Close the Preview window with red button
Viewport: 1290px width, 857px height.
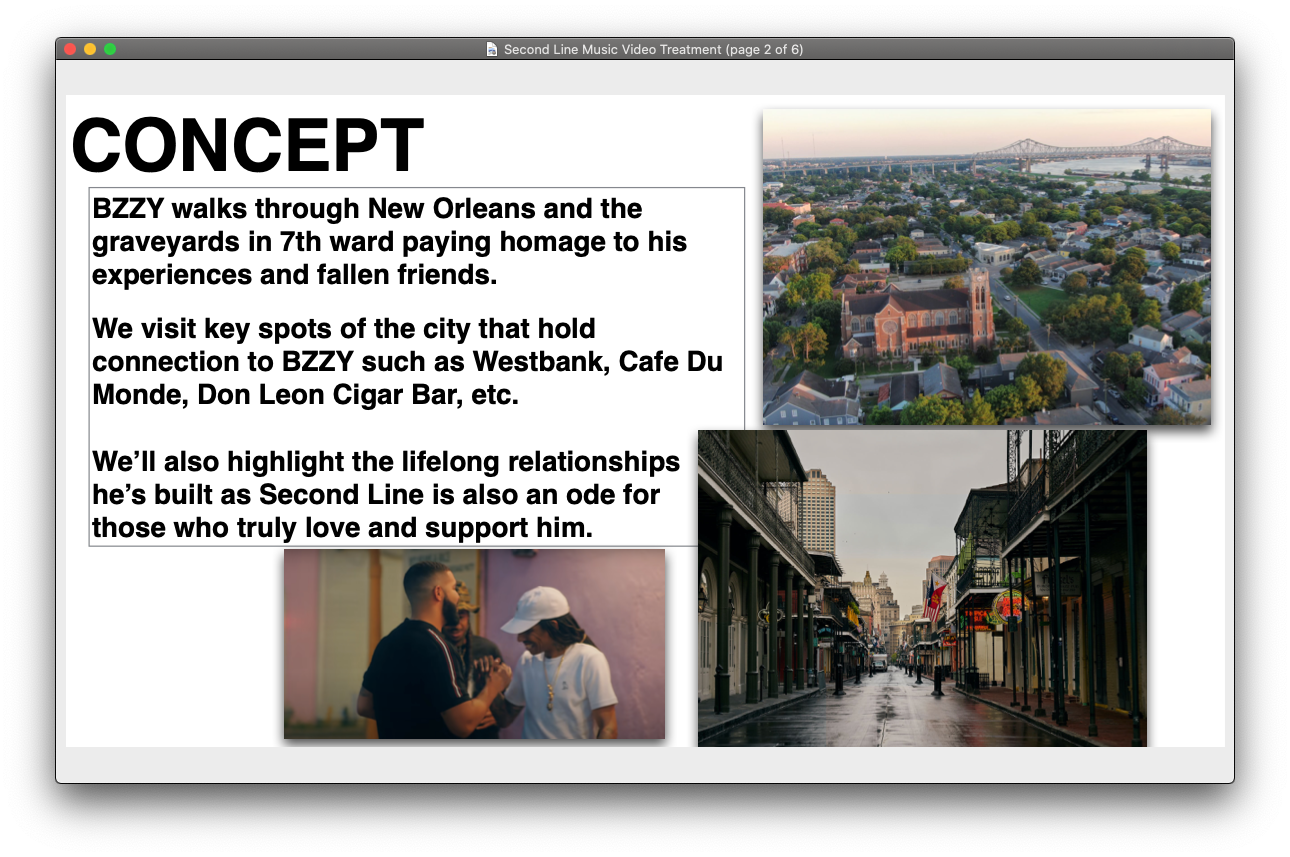click(70, 49)
